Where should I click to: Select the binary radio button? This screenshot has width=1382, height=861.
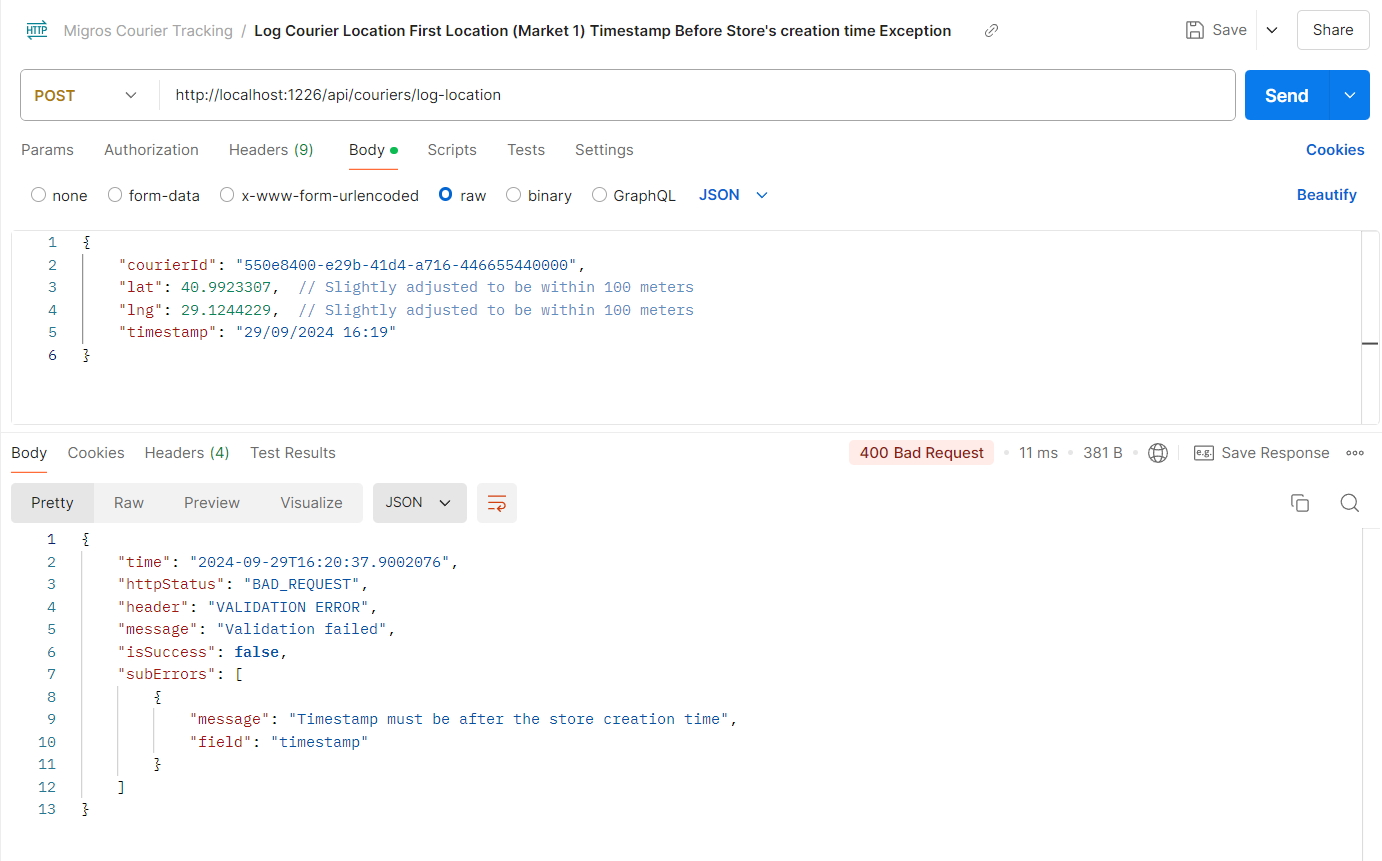pyautogui.click(x=514, y=195)
